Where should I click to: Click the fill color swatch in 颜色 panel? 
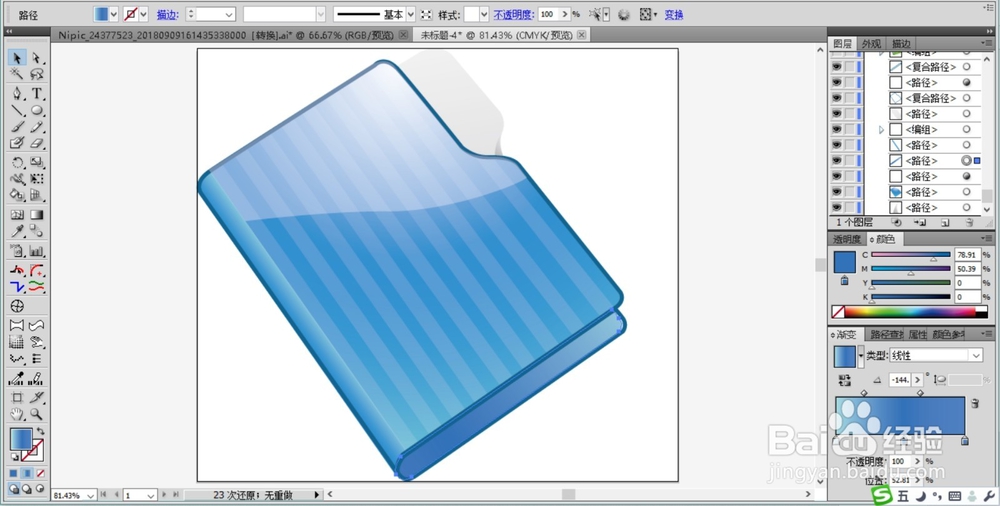point(844,262)
